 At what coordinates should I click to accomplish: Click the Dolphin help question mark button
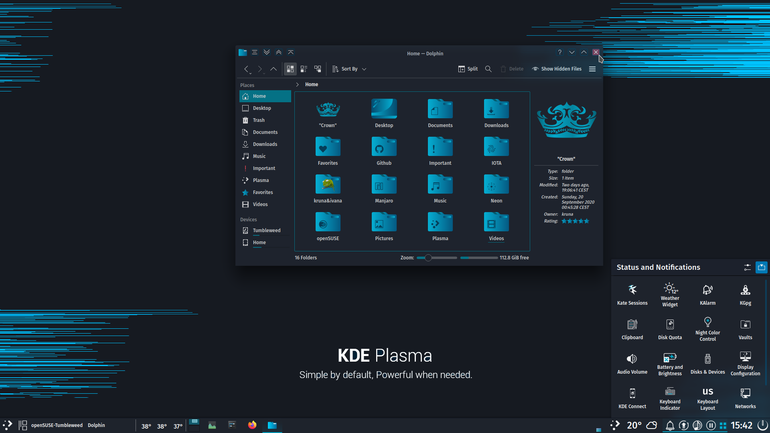point(559,52)
